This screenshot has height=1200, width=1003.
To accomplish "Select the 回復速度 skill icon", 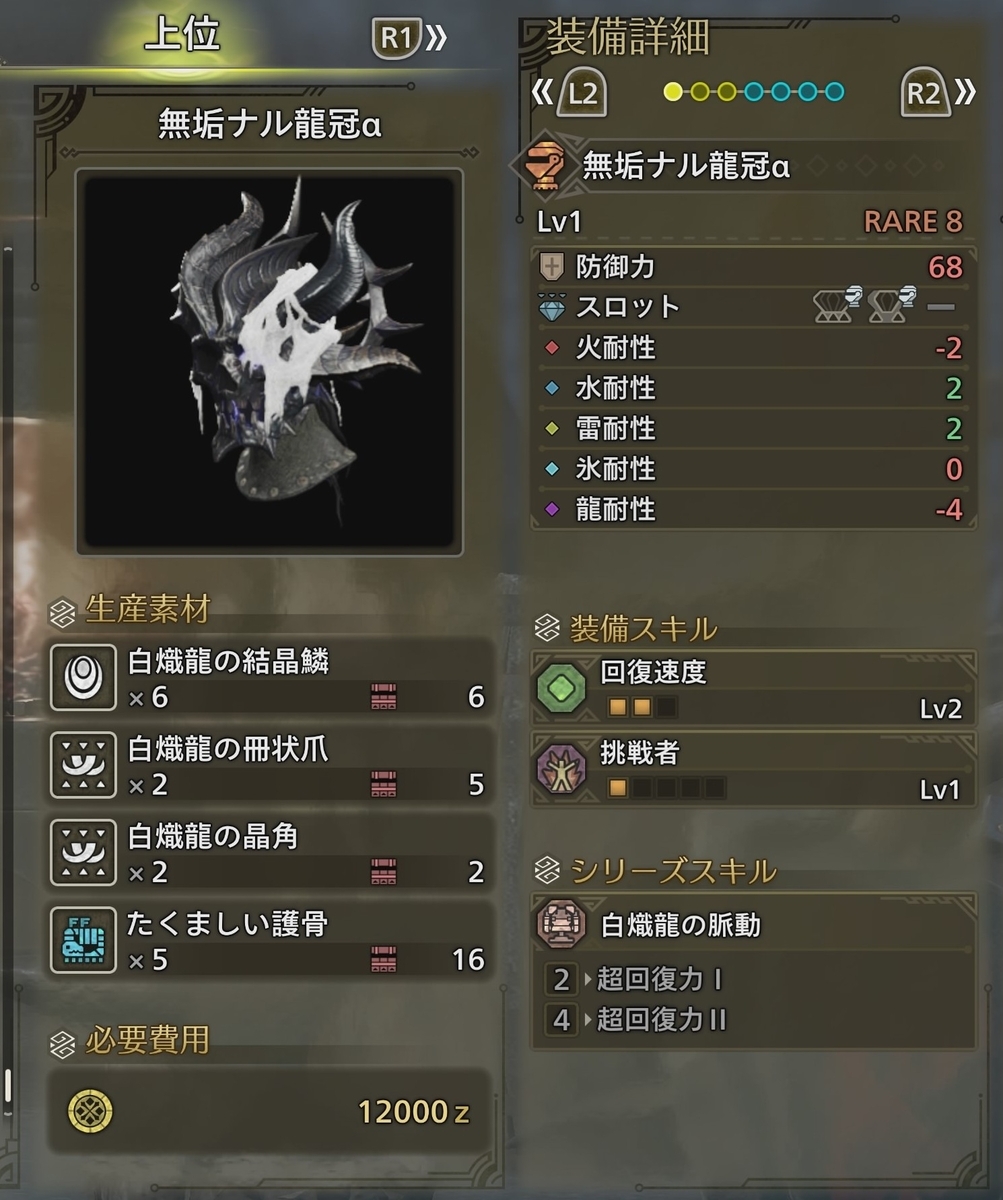I will [x=561, y=690].
